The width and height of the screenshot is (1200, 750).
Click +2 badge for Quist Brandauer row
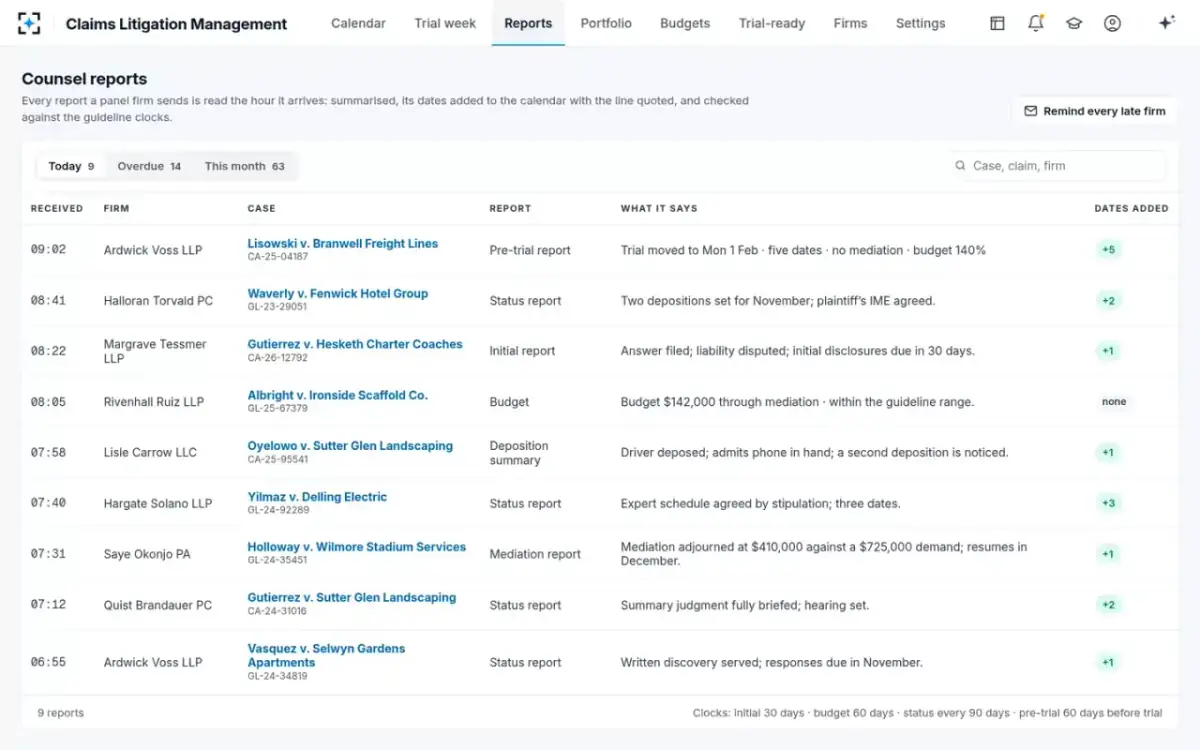click(1108, 605)
